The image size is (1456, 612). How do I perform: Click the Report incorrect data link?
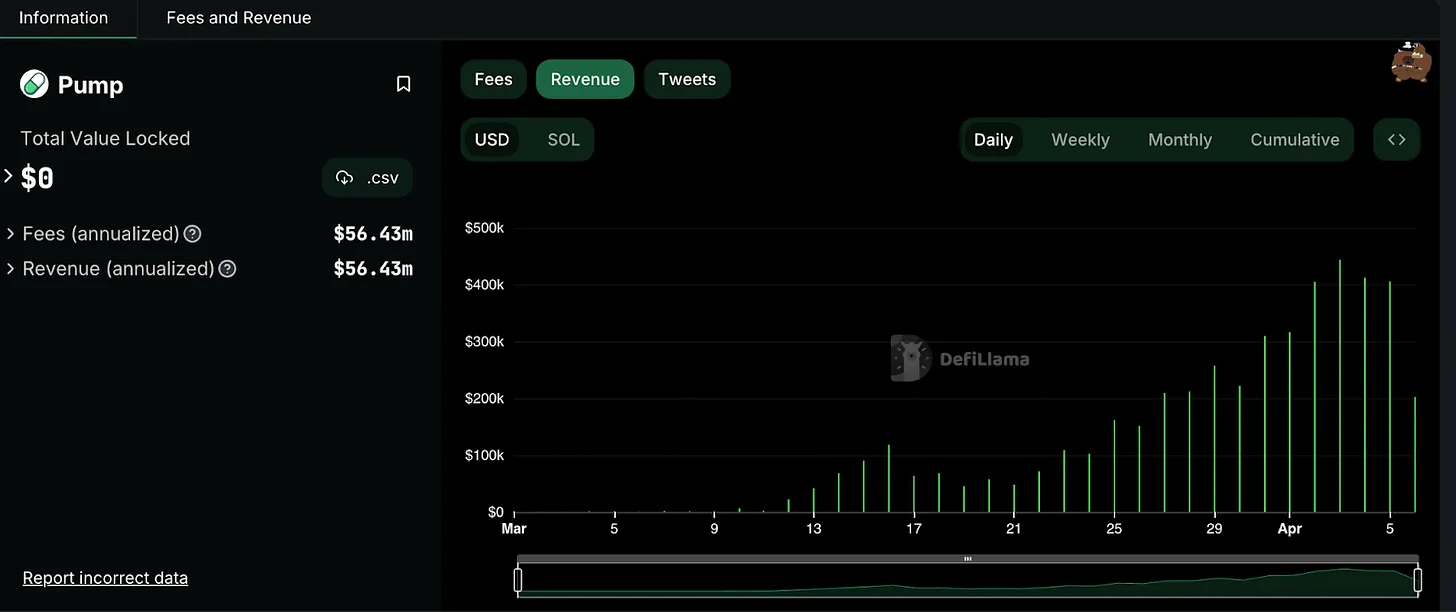pyautogui.click(x=104, y=577)
